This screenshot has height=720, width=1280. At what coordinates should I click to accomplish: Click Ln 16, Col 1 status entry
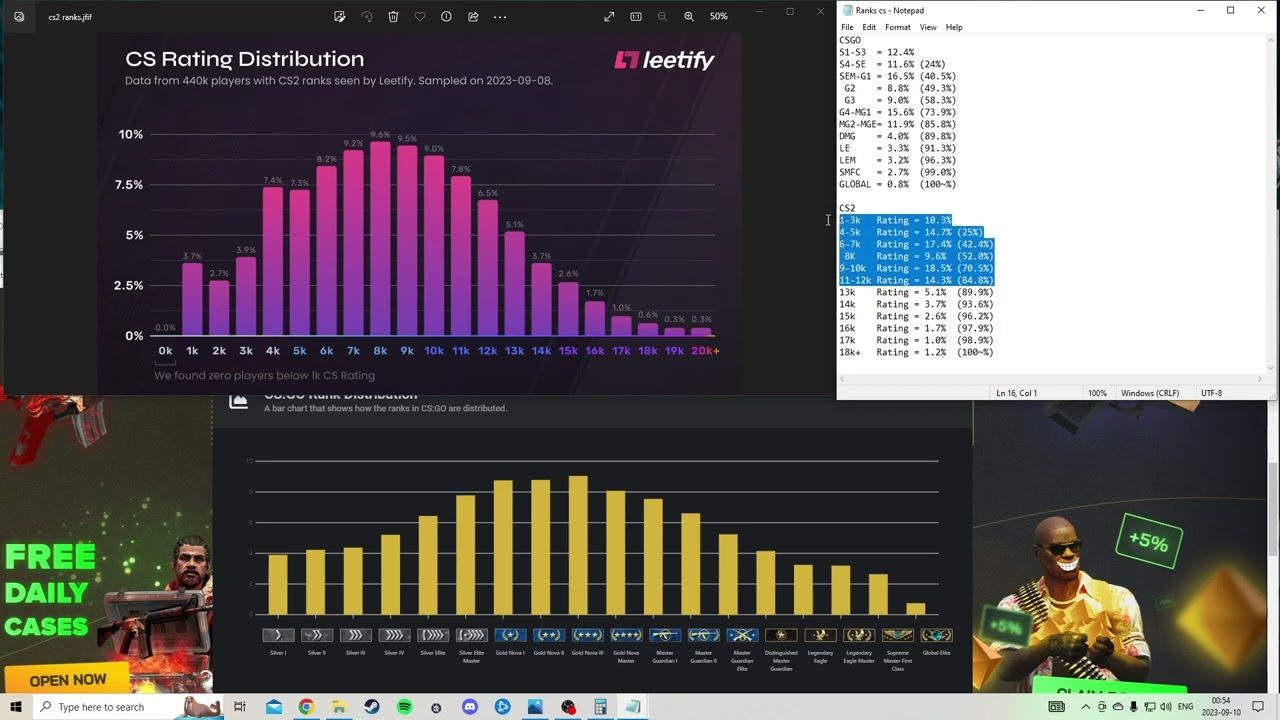tap(1017, 393)
